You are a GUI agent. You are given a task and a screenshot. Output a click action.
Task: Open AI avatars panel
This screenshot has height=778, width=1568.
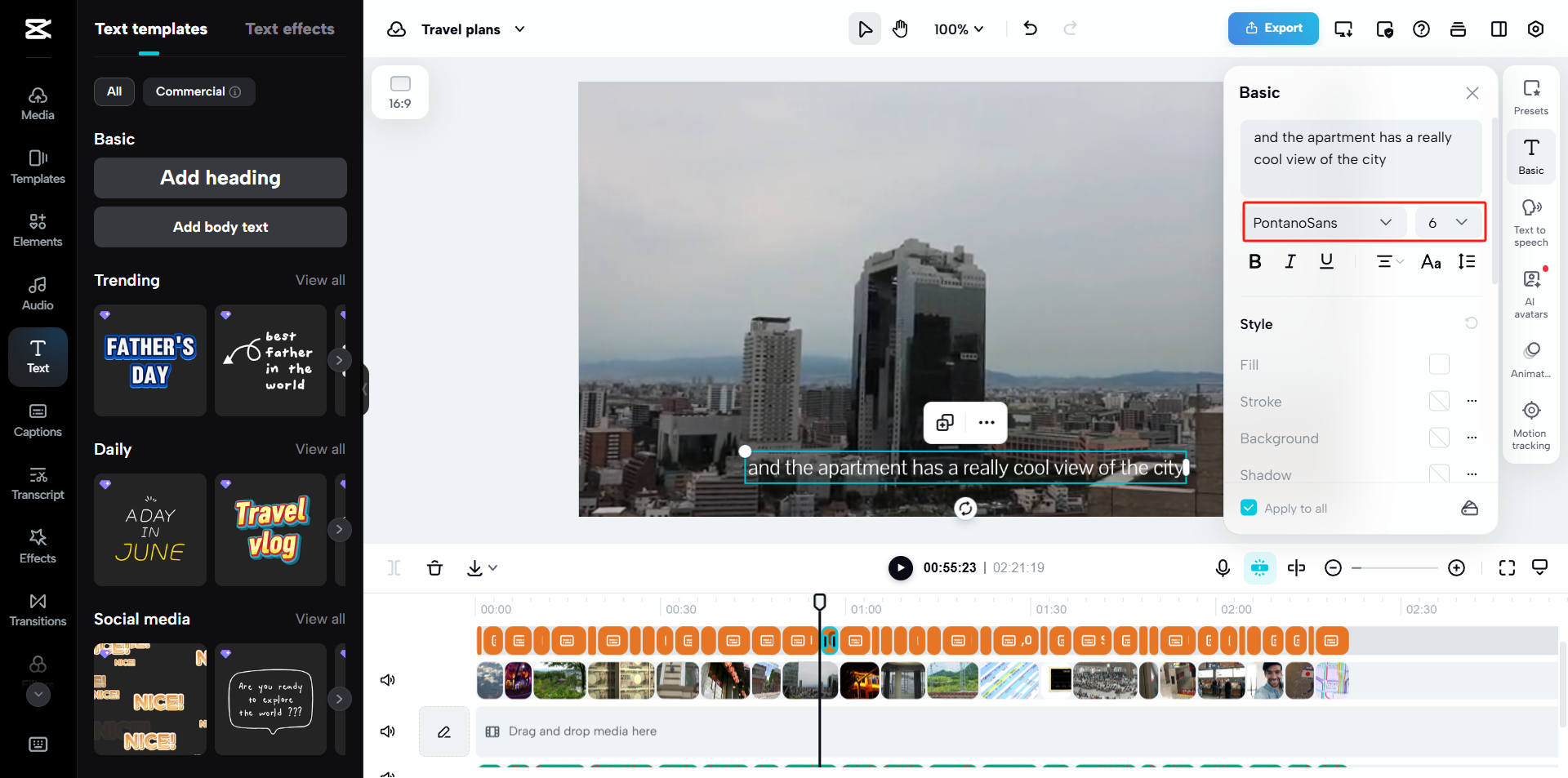coord(1531,293)
